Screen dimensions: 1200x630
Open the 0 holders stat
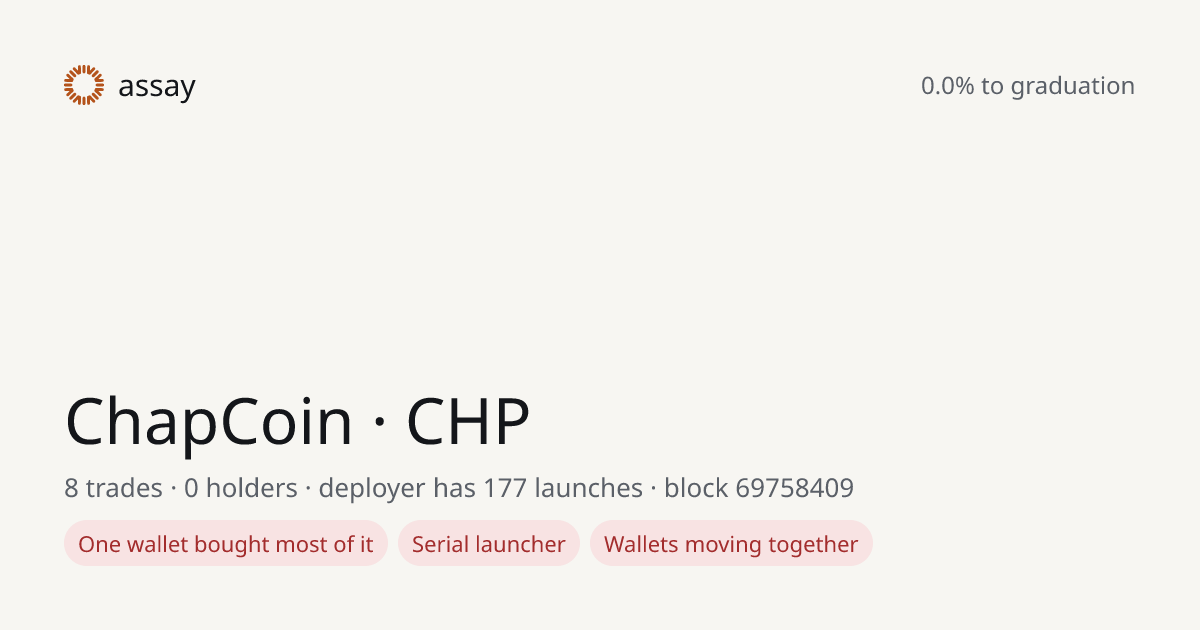point(241,488)
